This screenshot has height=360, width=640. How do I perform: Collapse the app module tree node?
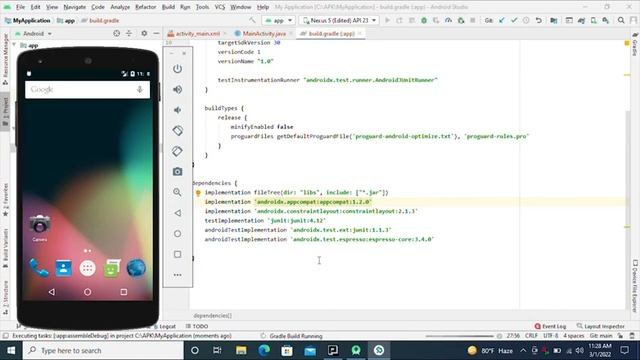(14, 45)
